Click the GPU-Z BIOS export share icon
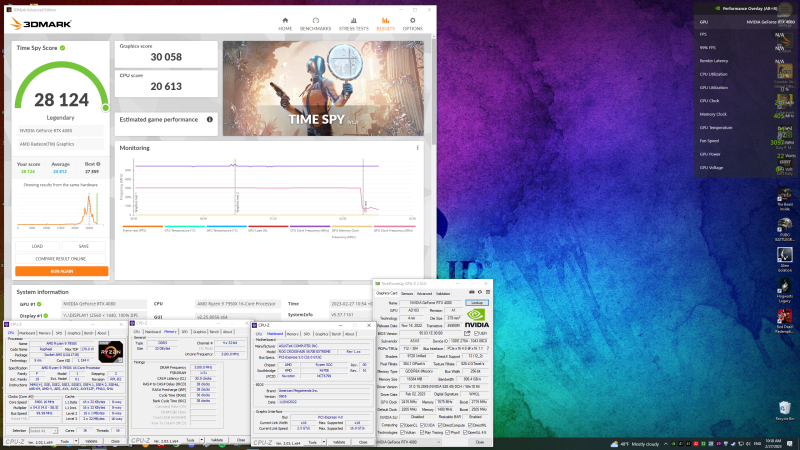 pos(467,333)
